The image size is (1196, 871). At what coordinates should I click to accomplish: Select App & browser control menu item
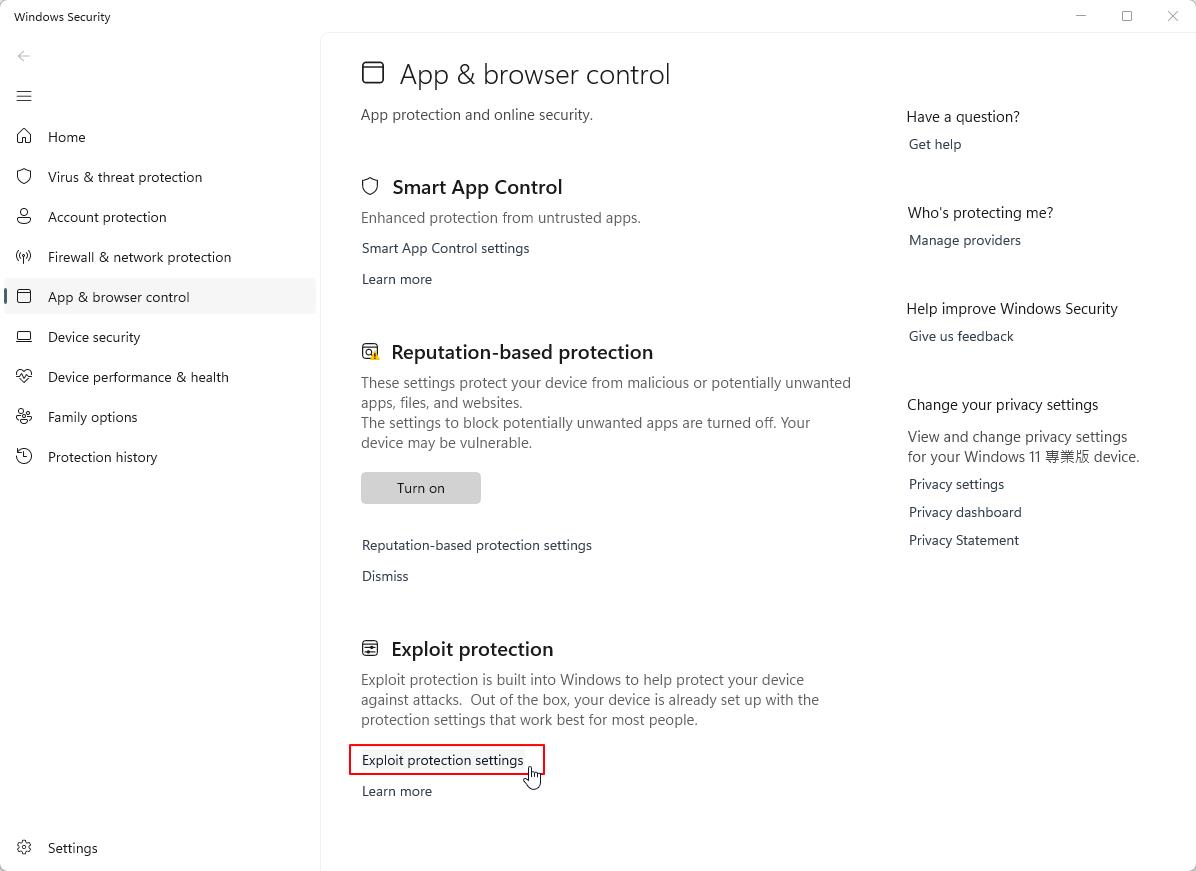(x=118, y=297)
